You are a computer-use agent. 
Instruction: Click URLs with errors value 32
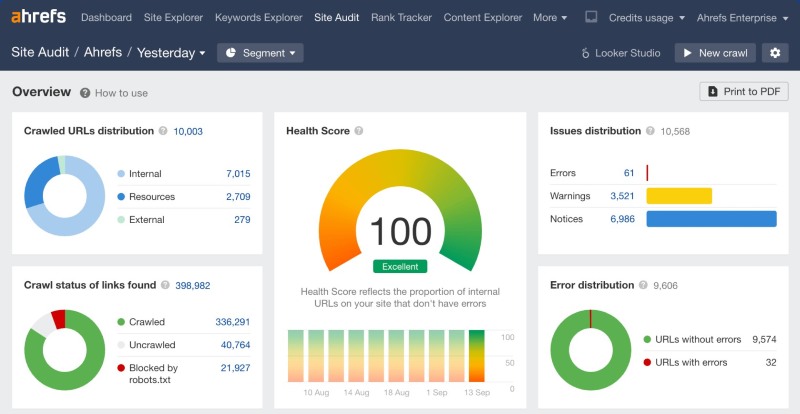(x=771, y=362)
